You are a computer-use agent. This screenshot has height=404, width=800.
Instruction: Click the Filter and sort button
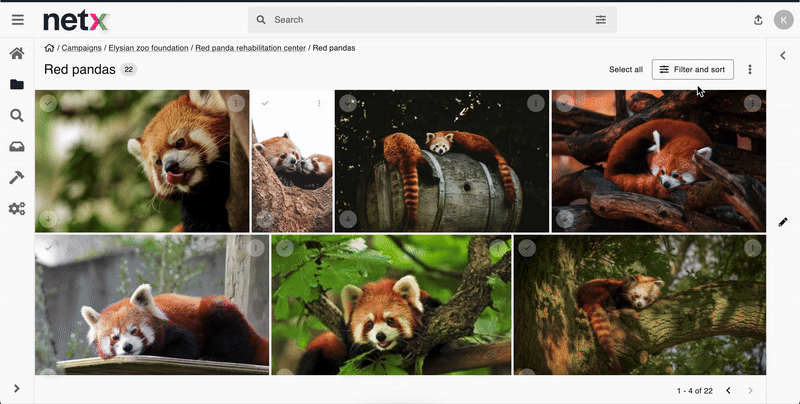(692, 70)
